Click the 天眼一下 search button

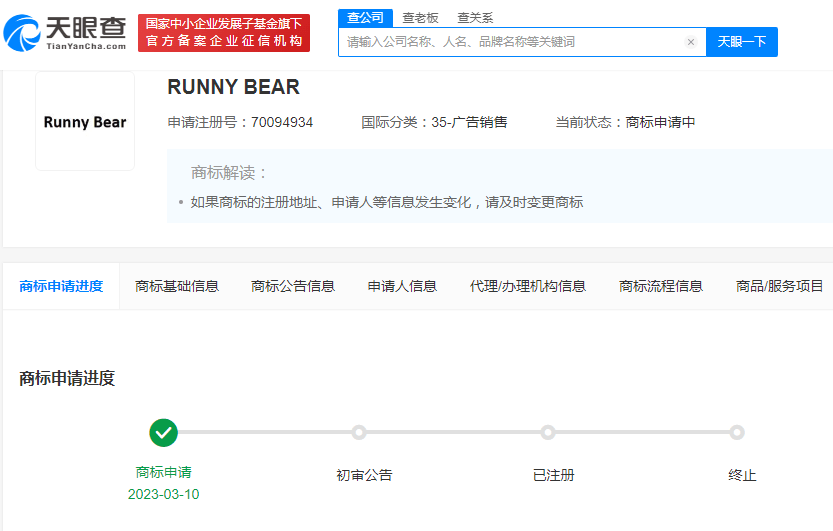click(x=742, y=42)
